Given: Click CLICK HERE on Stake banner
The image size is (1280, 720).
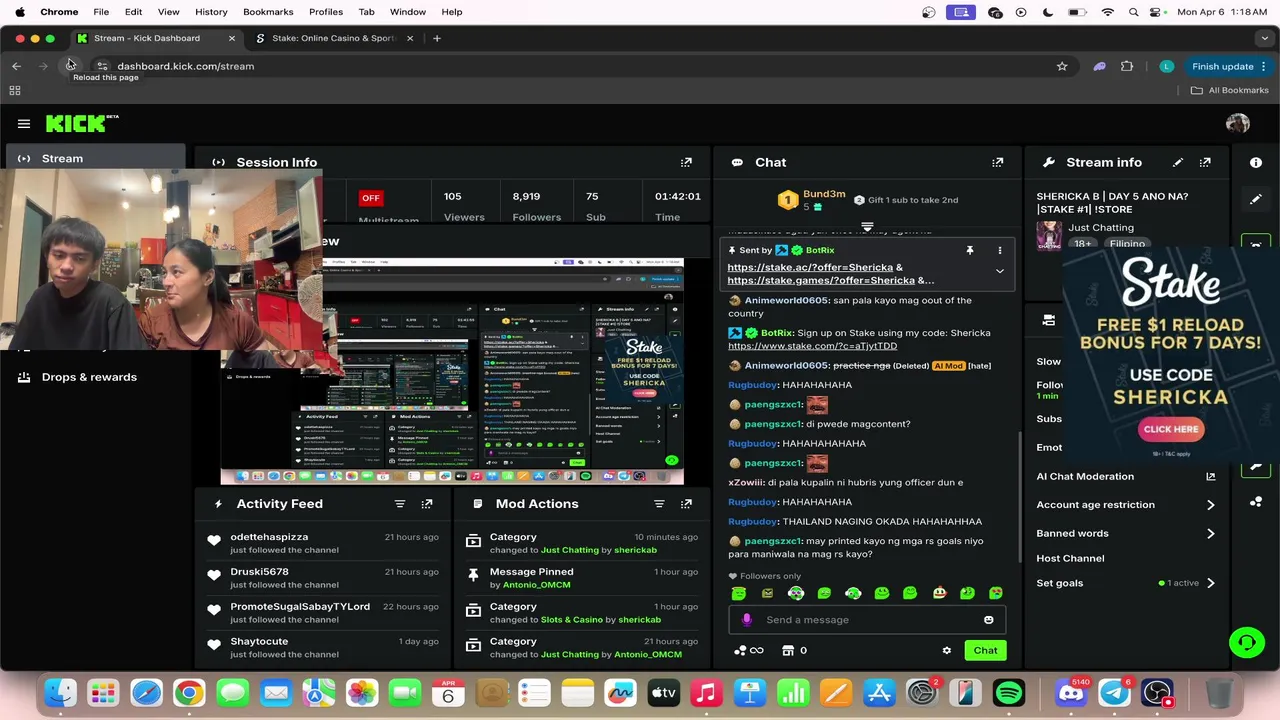Looking at the screenshot, I should (1171, 429).
